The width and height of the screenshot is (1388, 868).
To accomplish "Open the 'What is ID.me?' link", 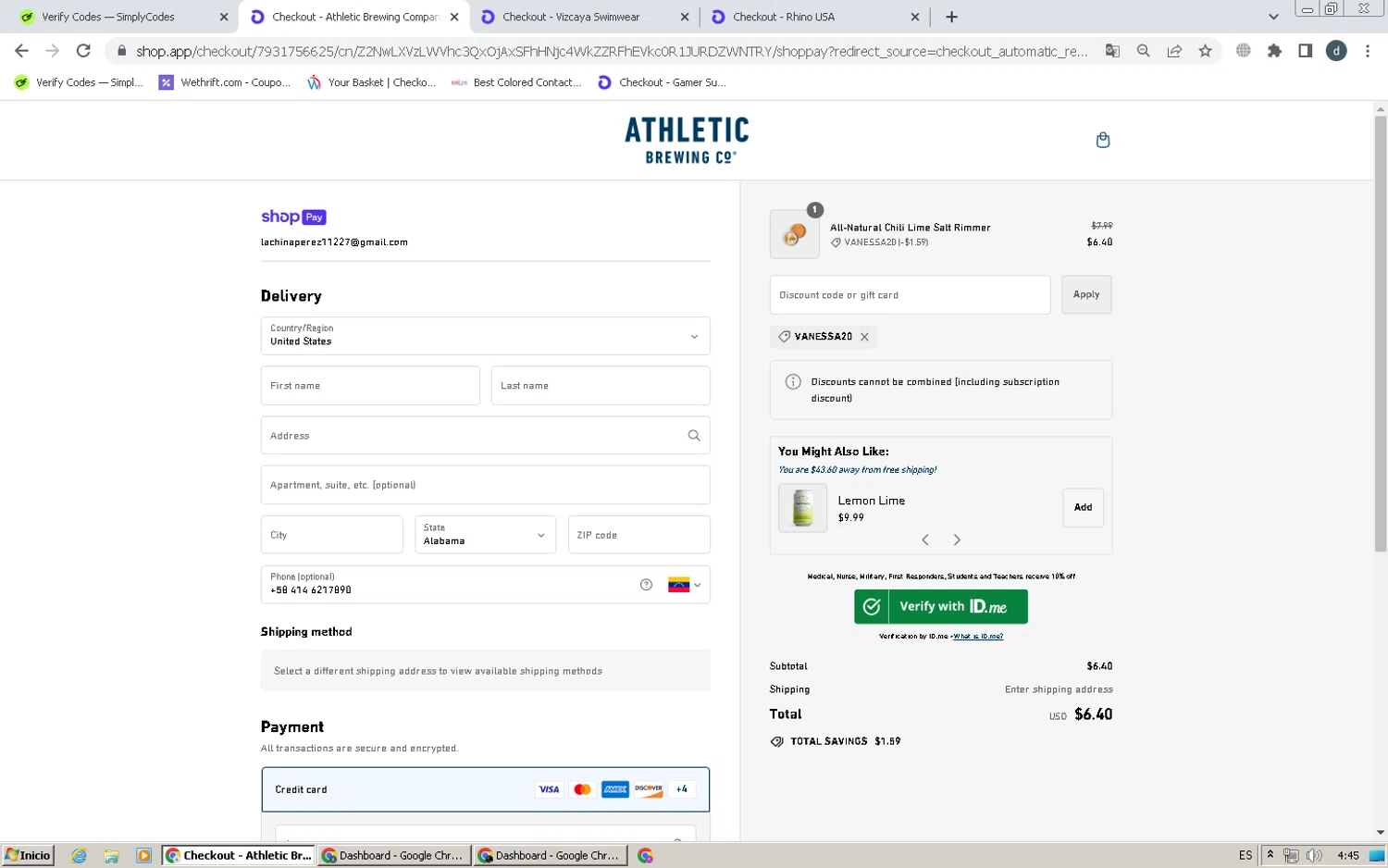I will [978, 637].
